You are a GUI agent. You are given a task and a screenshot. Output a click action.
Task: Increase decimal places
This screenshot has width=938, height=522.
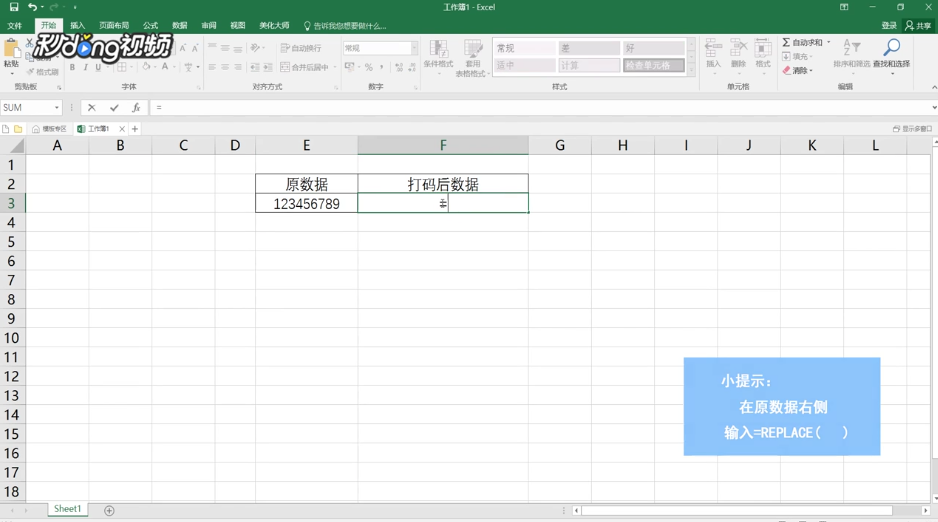pyautogui.click(x=399, y=67)
